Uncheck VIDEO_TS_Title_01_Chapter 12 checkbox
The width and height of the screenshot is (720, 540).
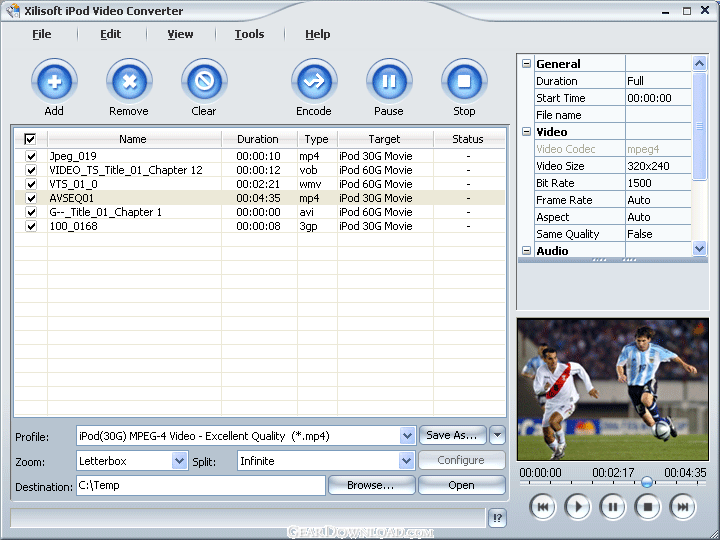click(31, 170)
